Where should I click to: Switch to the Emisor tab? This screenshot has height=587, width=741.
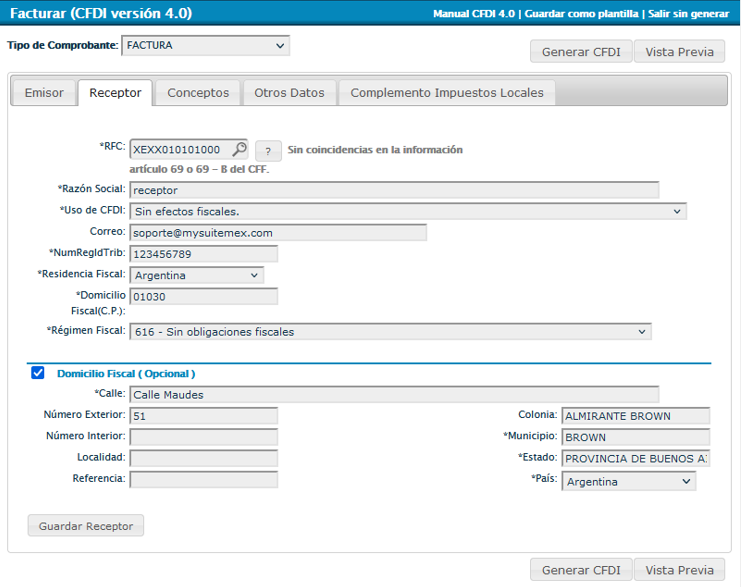click(44, 93)
